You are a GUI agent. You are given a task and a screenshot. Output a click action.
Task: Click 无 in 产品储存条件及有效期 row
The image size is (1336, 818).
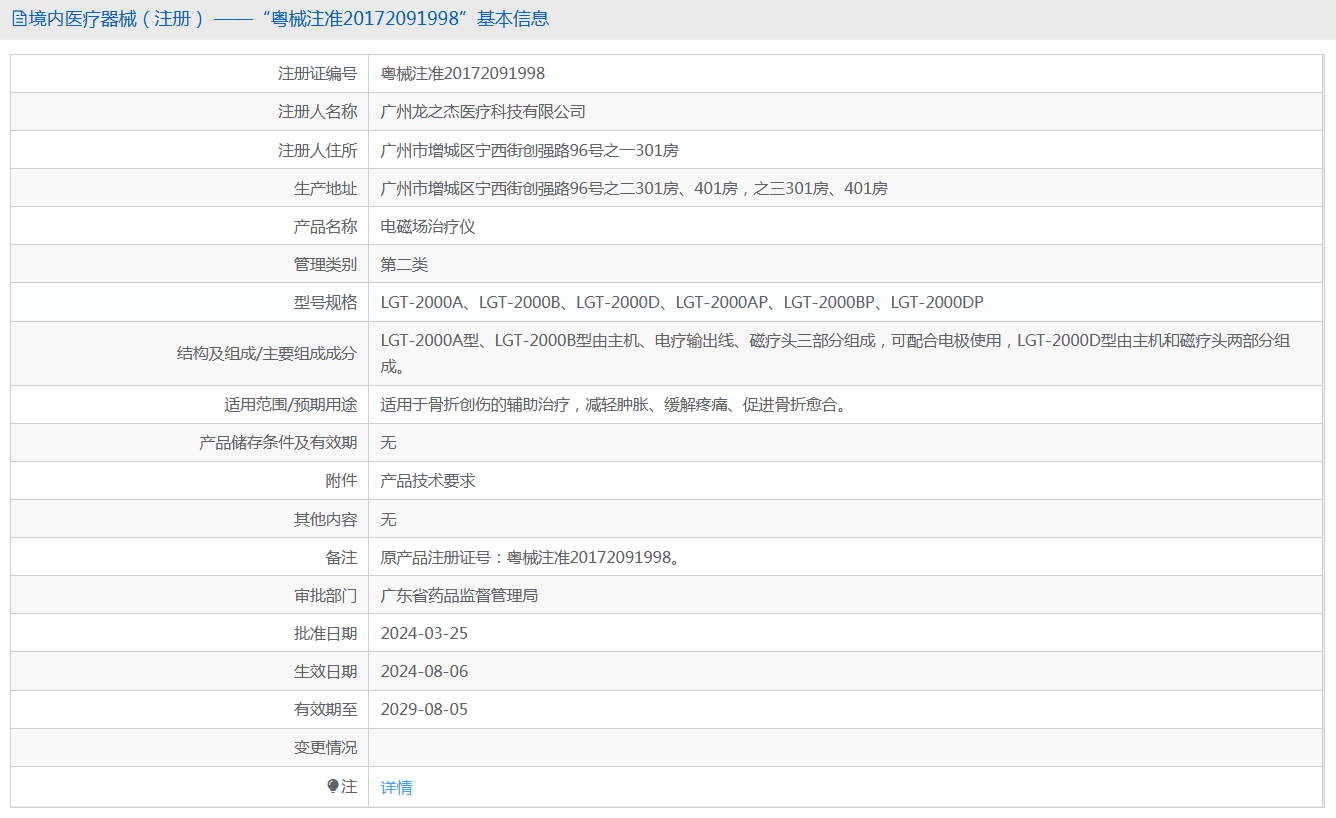point(389,443)
